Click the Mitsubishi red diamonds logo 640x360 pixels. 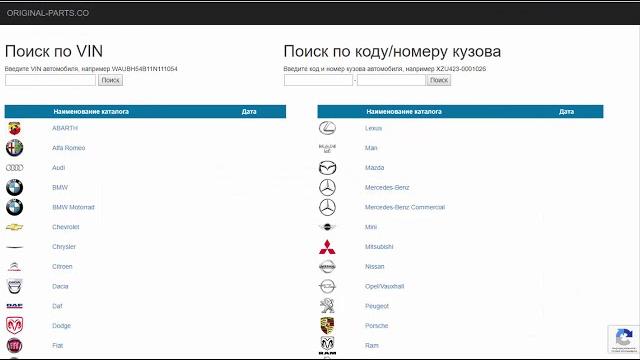[x=327, y=247]
